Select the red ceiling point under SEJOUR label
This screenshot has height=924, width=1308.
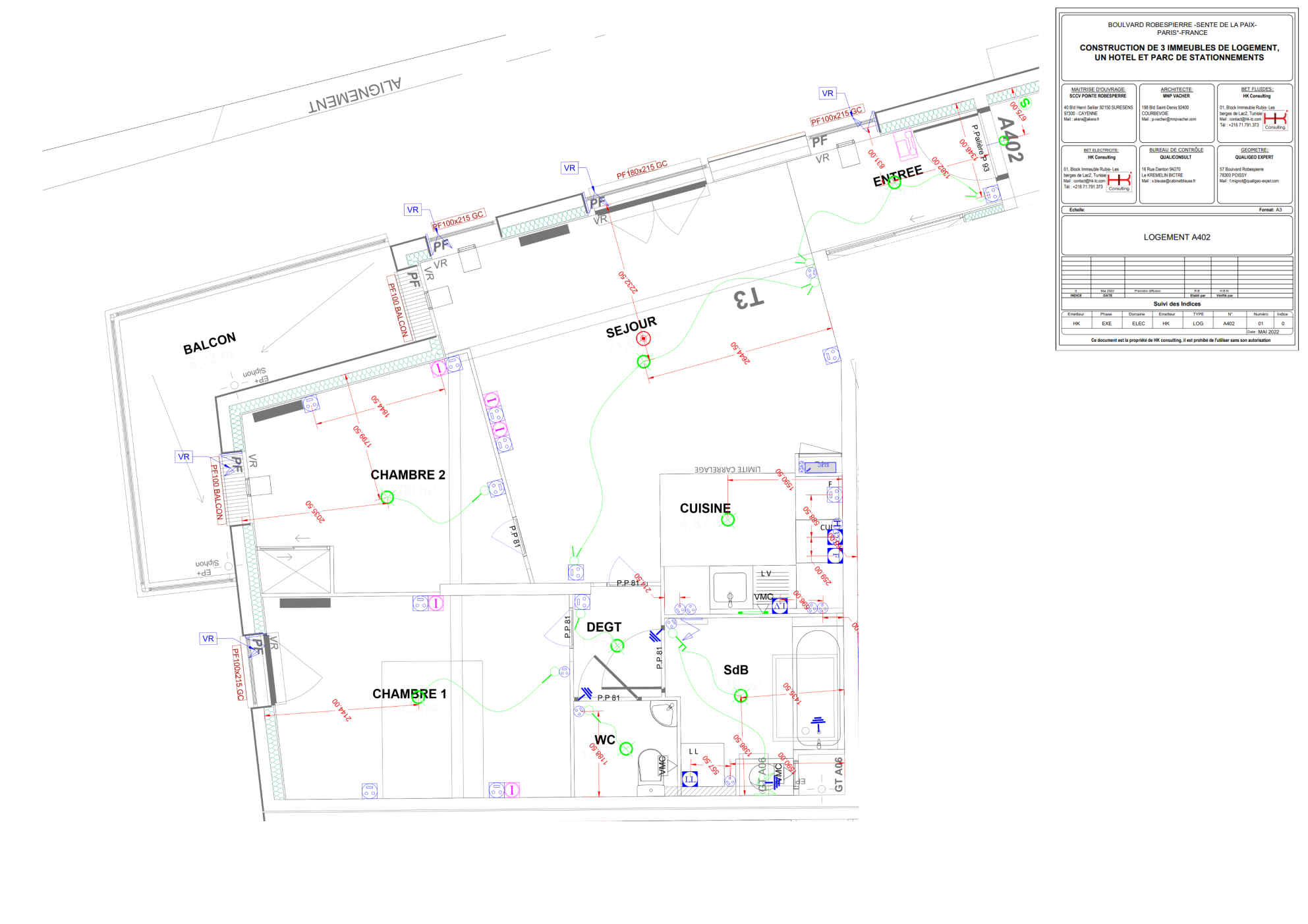point(644,339)
